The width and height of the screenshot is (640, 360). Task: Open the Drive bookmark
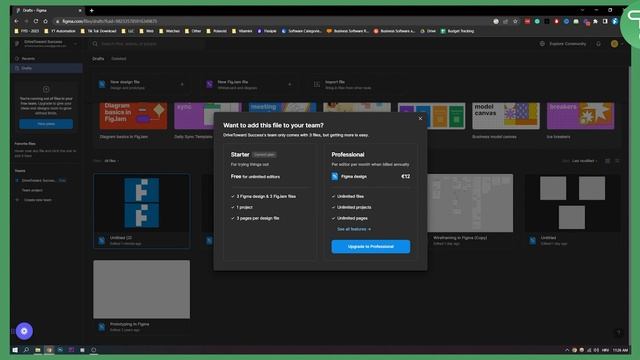tap(428, 31)
